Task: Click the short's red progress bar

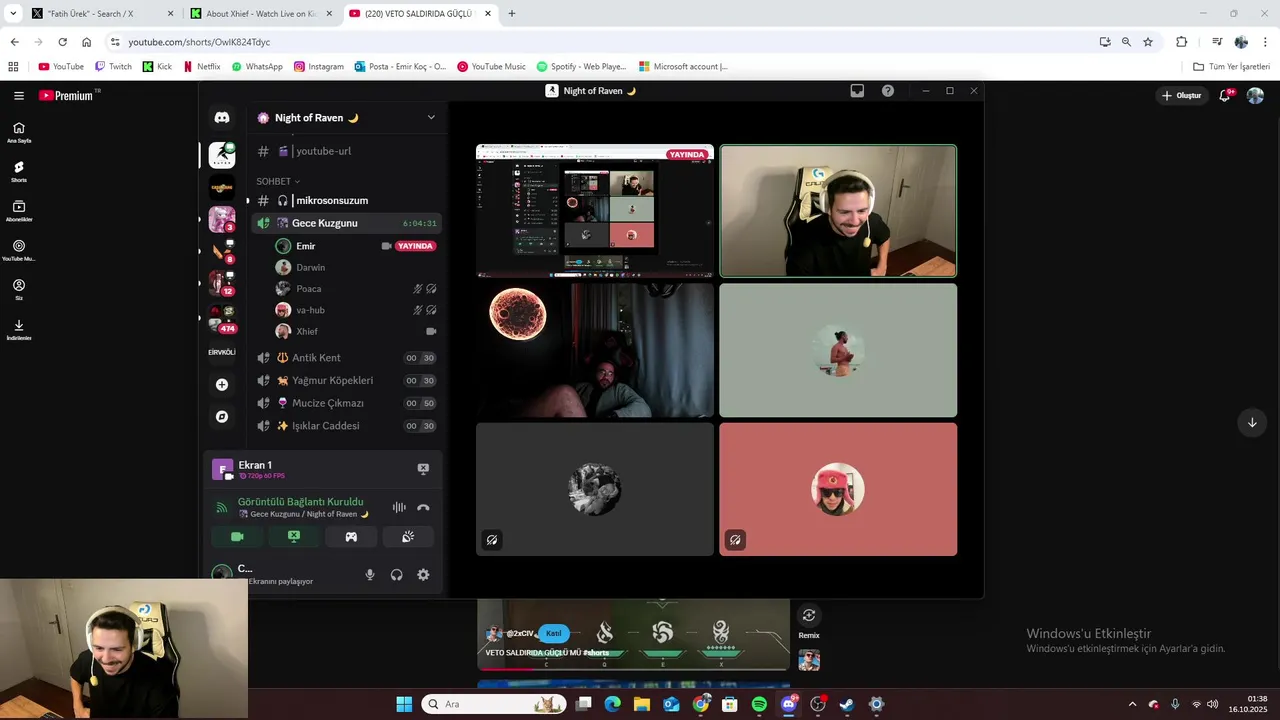Action: click(633, 669)
